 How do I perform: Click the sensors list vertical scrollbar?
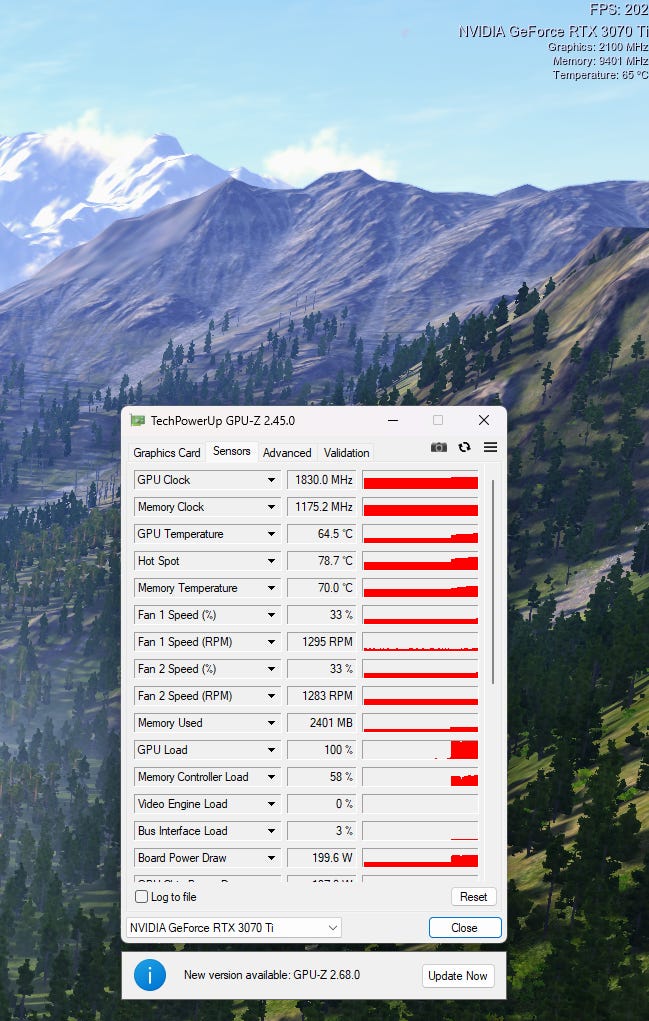point(493,582)
